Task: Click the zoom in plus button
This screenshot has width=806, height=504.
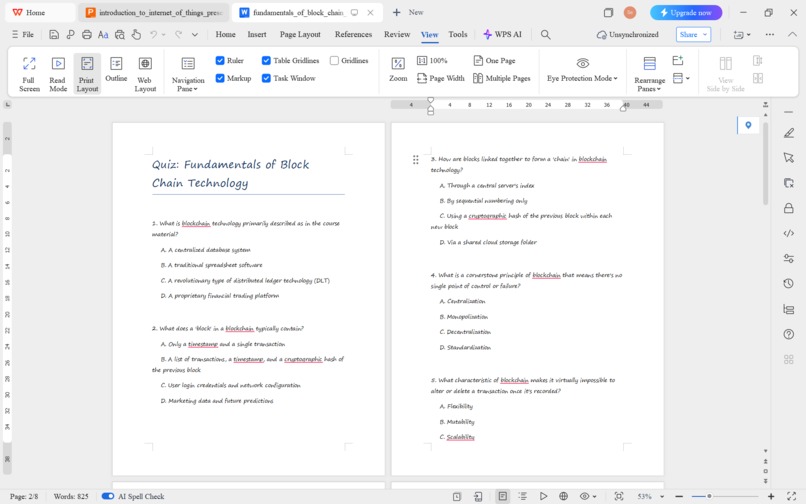Action: click(x=771, y=496)
